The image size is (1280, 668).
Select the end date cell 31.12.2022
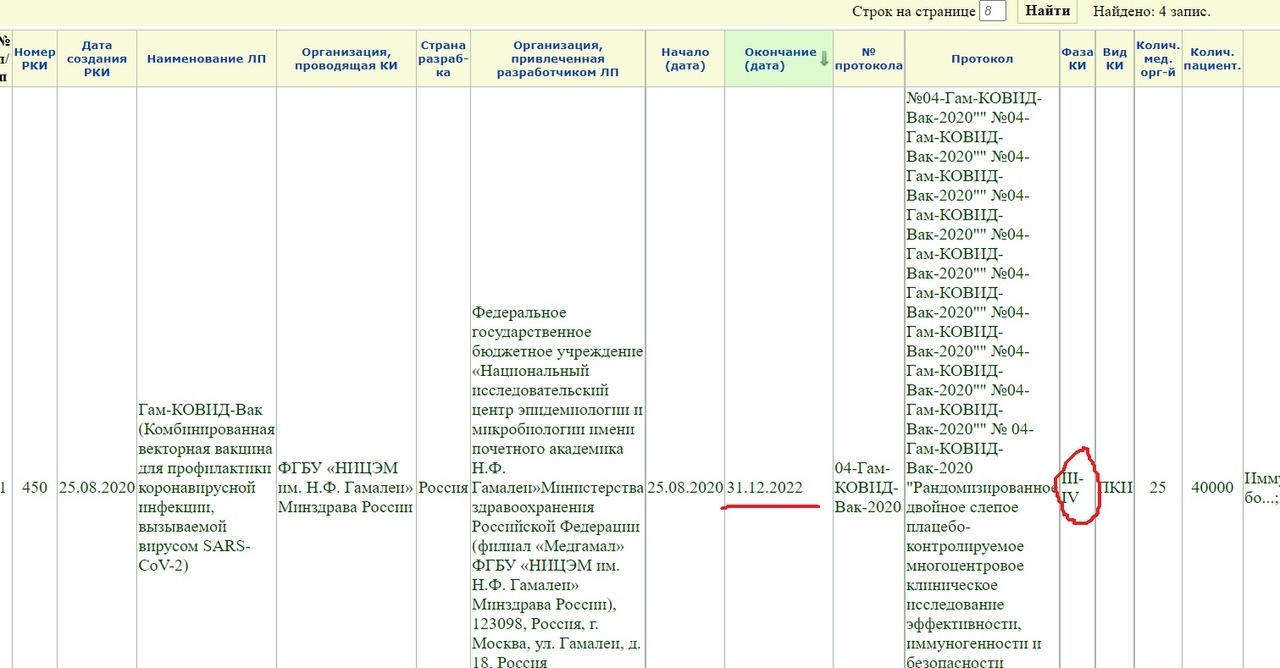(x=765, y=489)
